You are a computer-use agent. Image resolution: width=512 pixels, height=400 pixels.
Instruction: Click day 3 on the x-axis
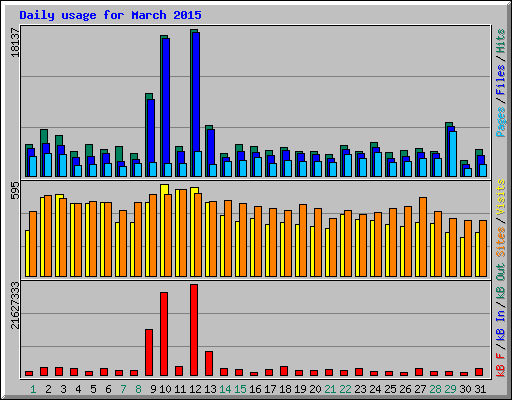(x=63, y=389)
